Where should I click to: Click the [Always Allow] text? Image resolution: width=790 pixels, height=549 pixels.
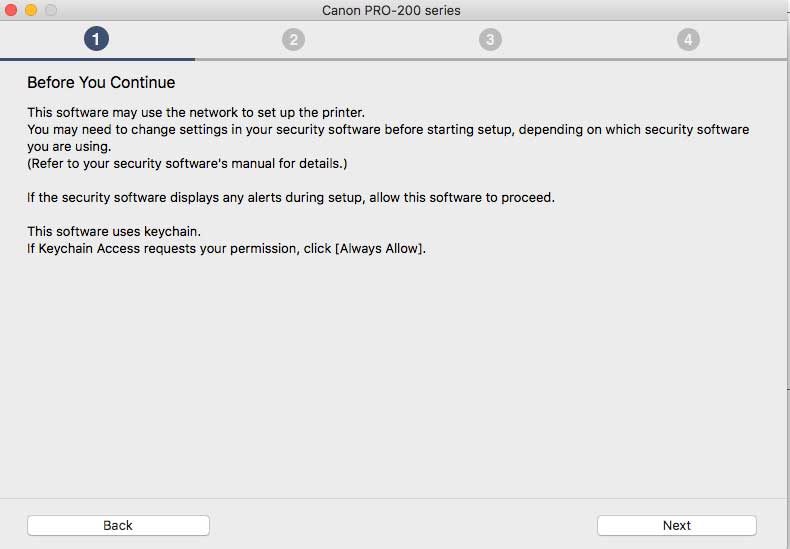click(x=378, y=249)
